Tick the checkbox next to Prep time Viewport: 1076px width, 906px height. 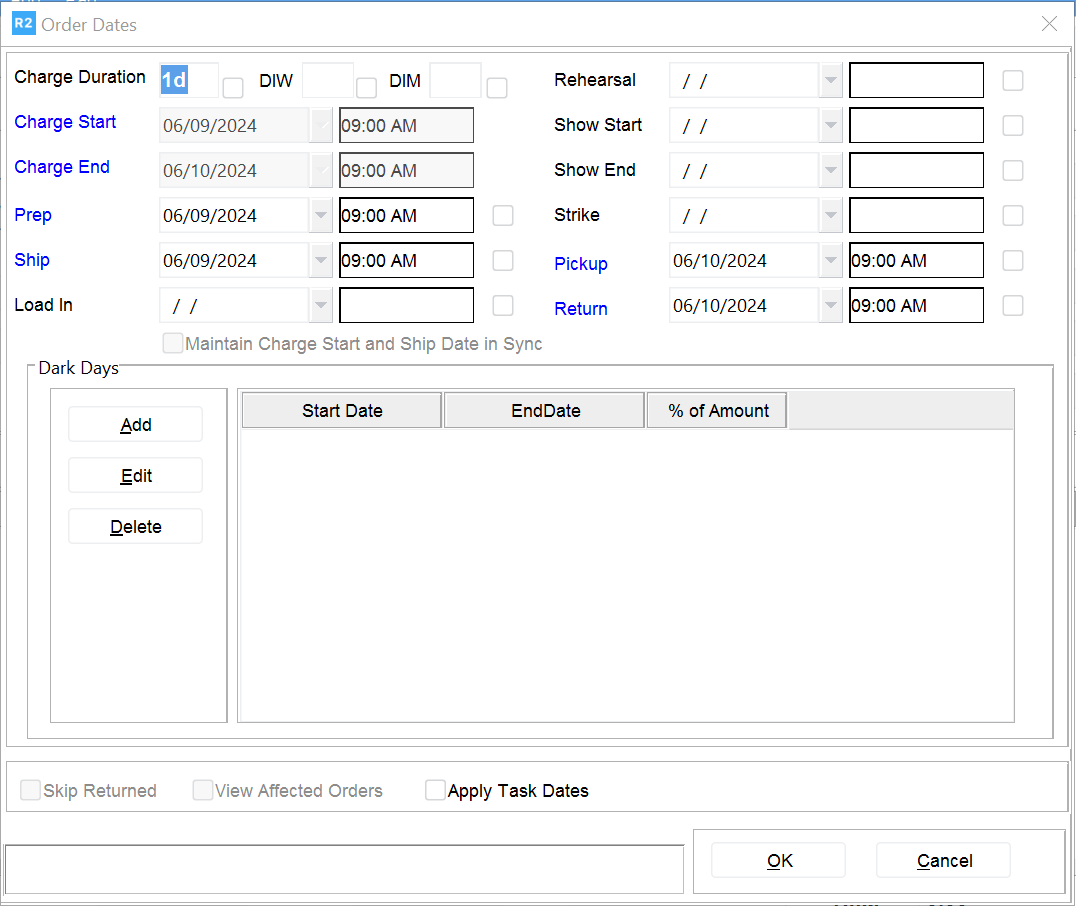[x=503, y=216]
